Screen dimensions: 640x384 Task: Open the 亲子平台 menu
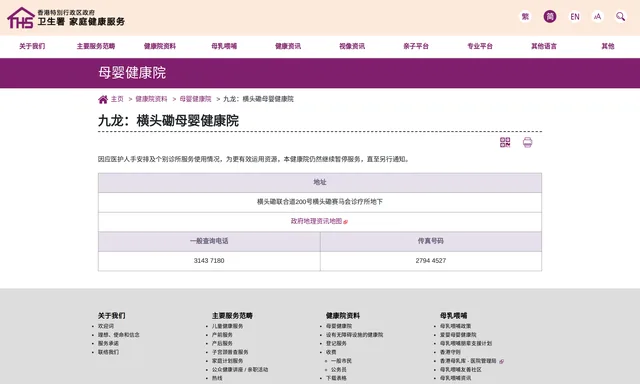(x=416, y=46)
